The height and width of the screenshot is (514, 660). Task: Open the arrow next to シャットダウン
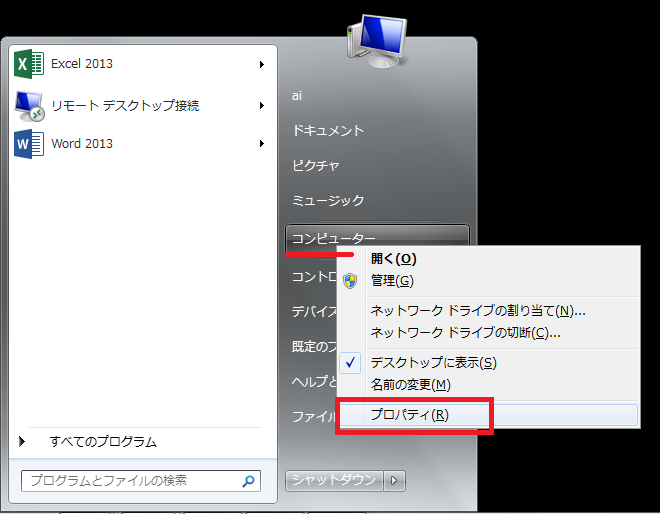click(x=396, y=481)
